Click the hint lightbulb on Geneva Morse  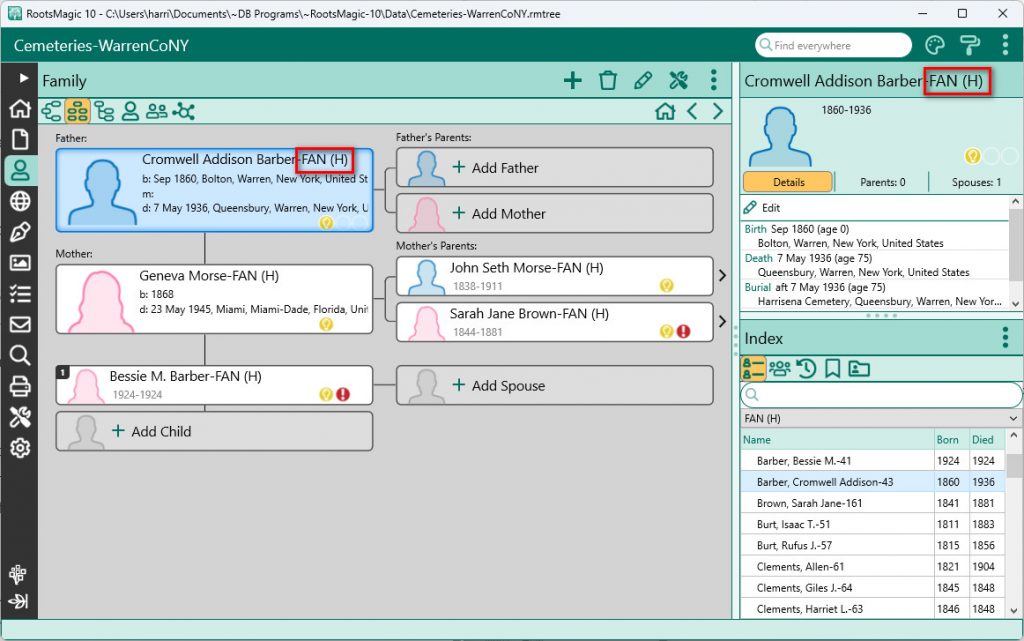pos(326,324)
